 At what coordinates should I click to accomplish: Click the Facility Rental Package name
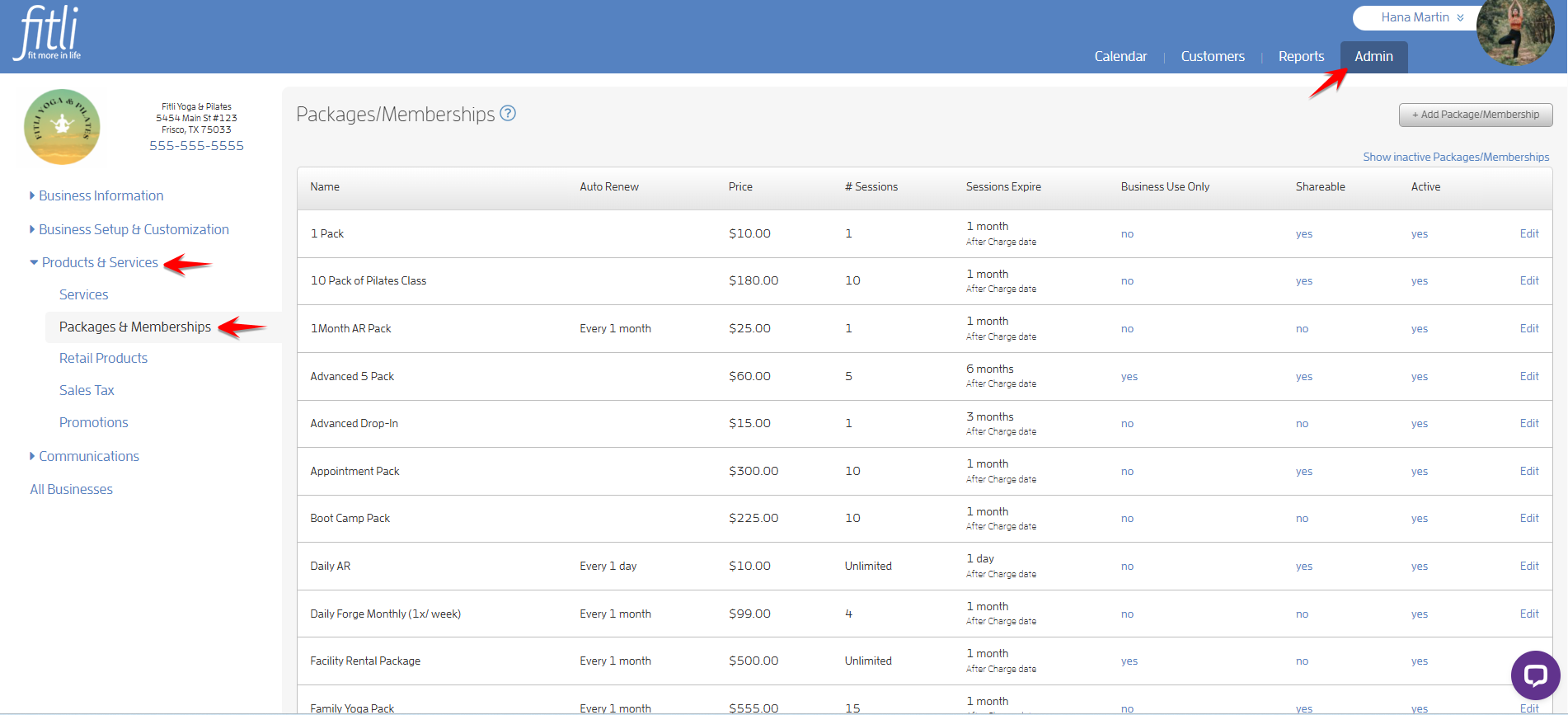(x=365, y=661)
